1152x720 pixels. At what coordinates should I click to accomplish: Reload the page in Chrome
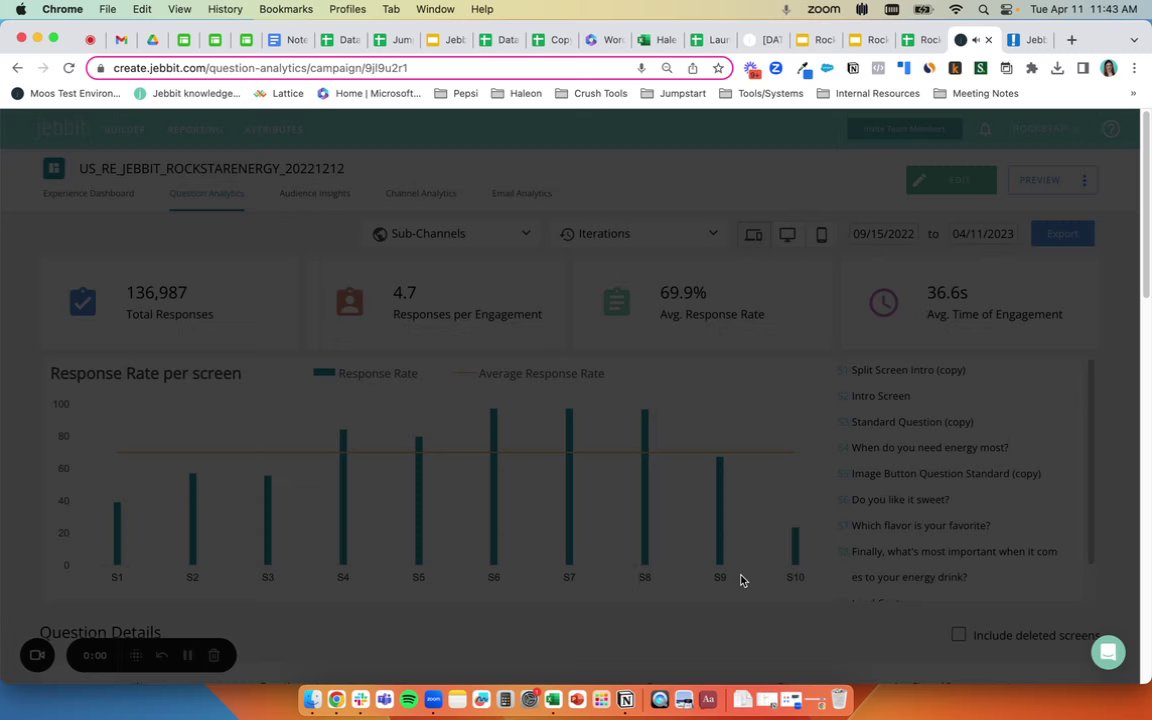pyautogui.click(x=68, y=68)
